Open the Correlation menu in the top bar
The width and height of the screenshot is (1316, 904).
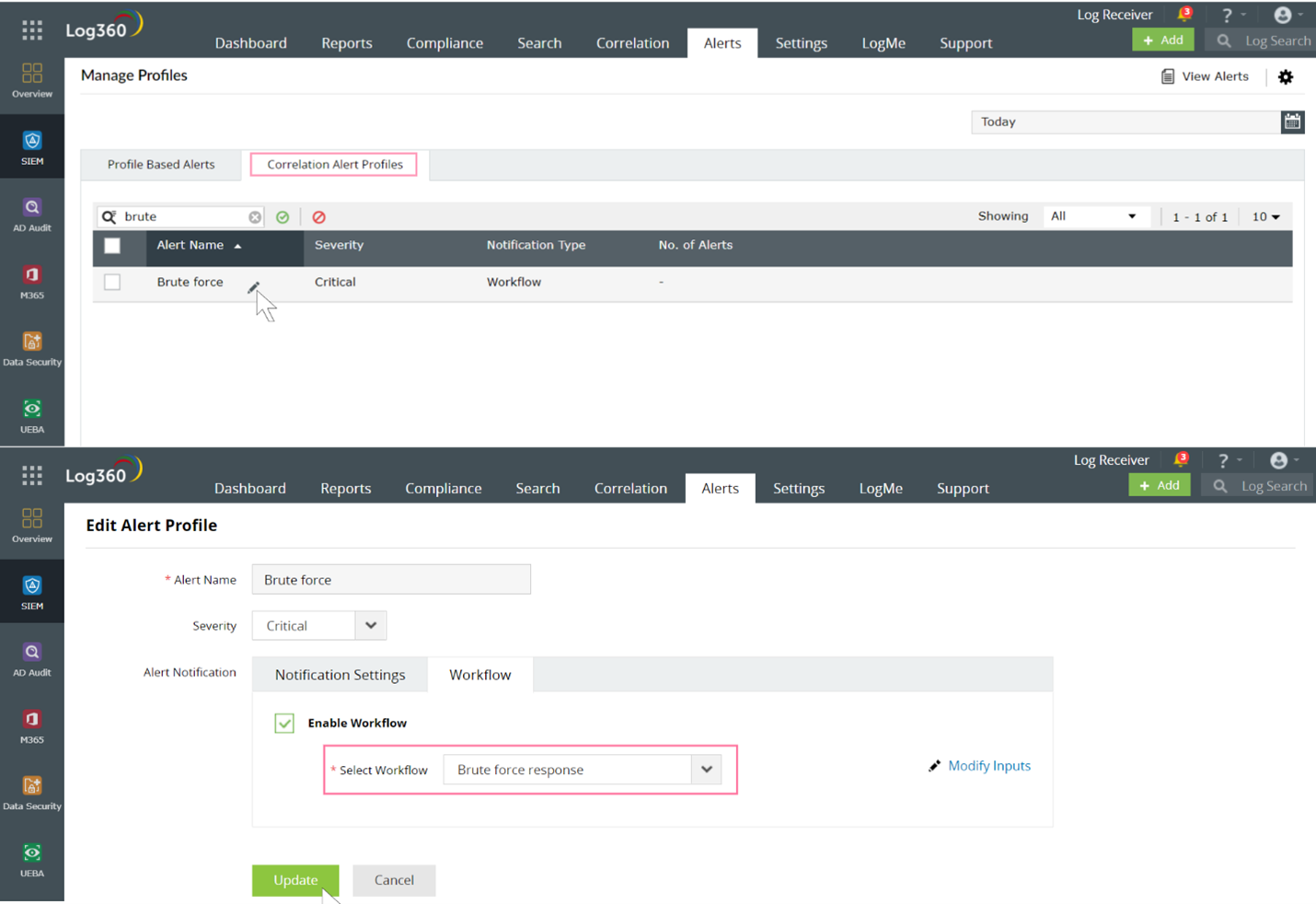[632, 42]
